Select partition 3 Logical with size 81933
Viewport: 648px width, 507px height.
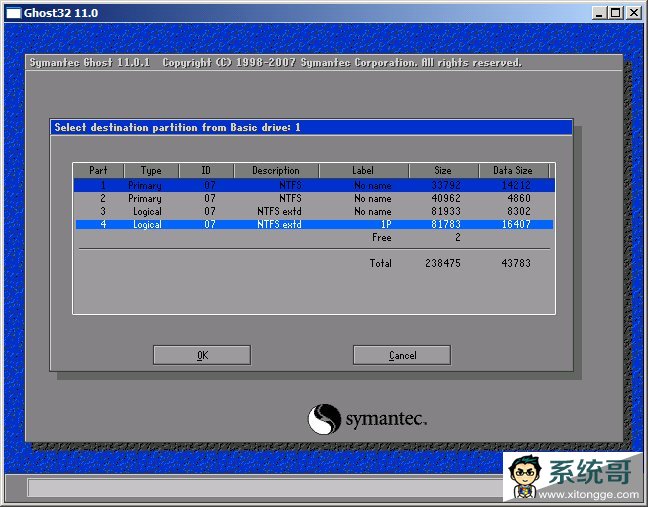pos(314,212)
